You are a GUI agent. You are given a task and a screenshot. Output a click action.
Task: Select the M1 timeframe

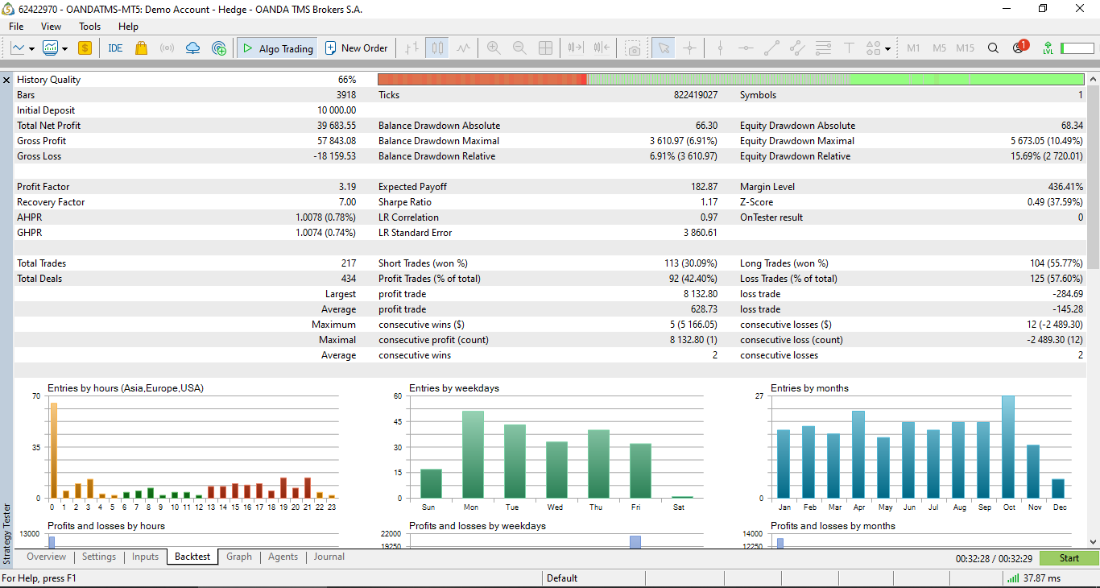(913, 48)
